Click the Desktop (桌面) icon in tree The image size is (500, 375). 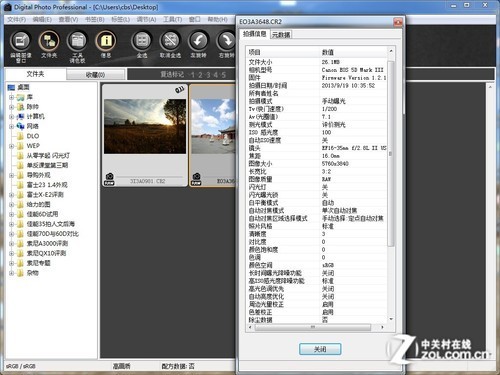(11, 87)
